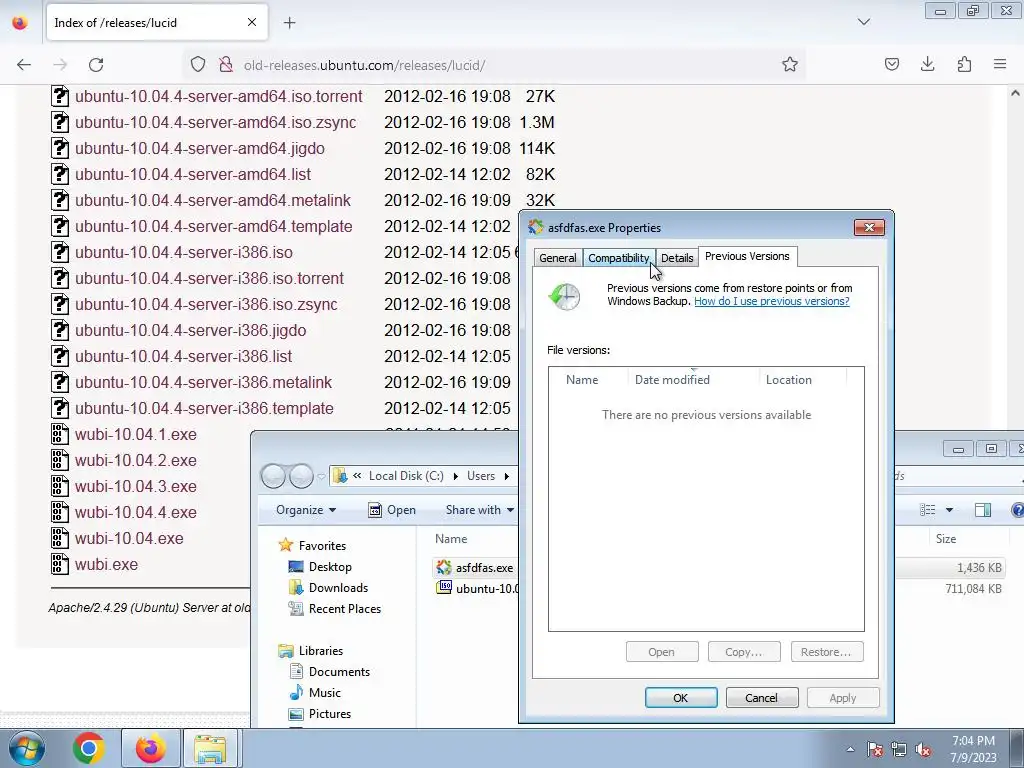Click the Firefox address bar URL
Screen dimensions: 1024x768
364,65
